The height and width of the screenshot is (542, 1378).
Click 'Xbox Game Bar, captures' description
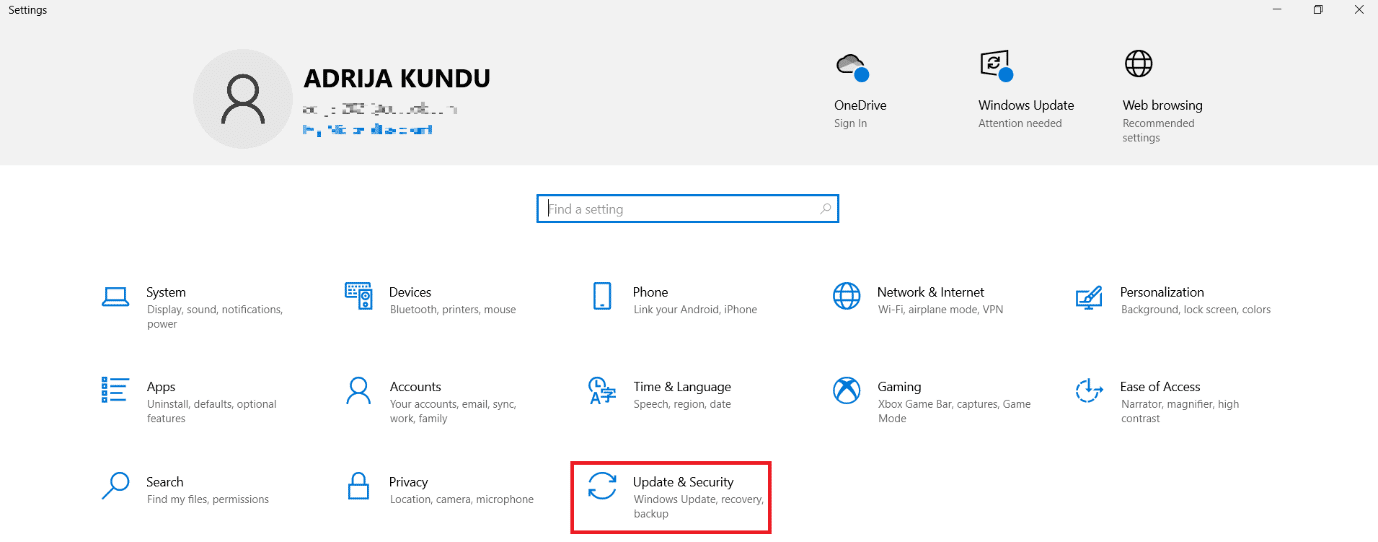[954, 411]
